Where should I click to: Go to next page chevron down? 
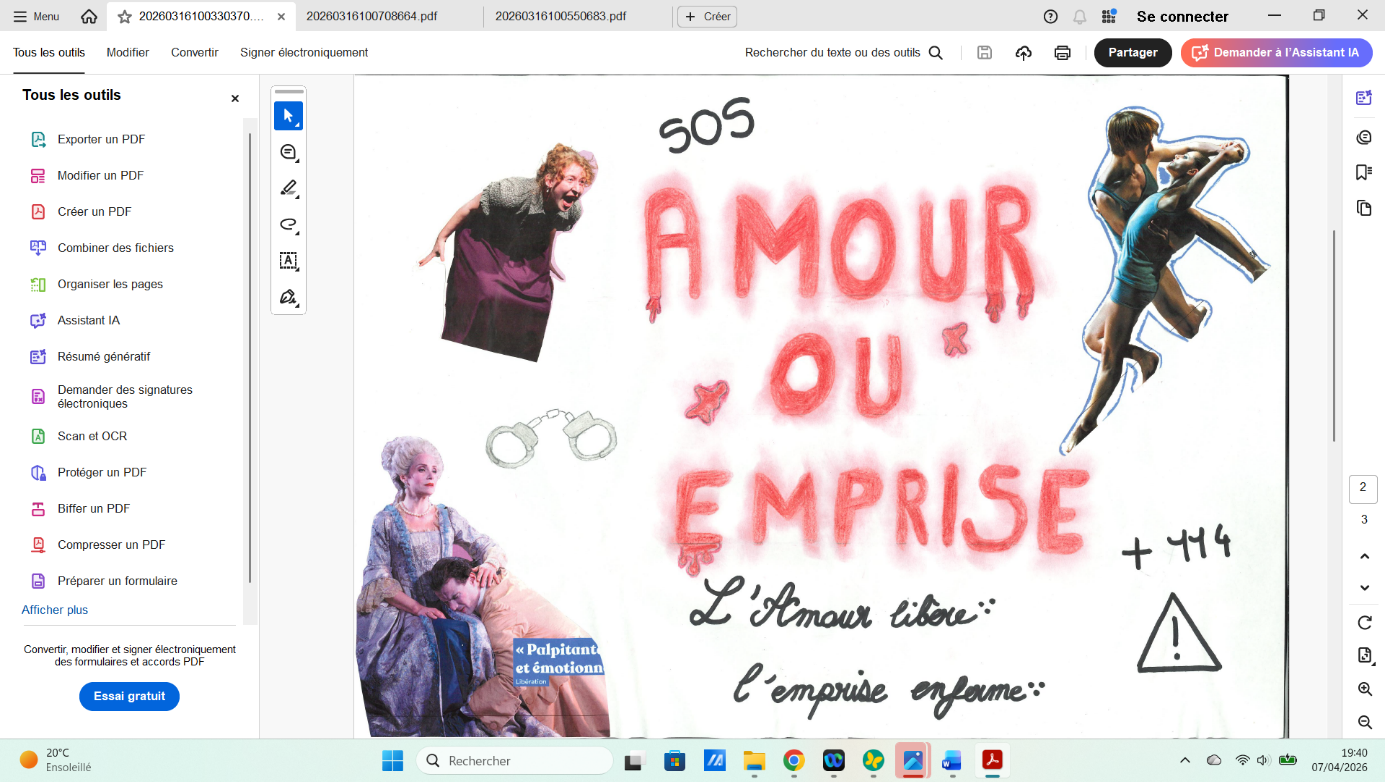click(1364, 588)
